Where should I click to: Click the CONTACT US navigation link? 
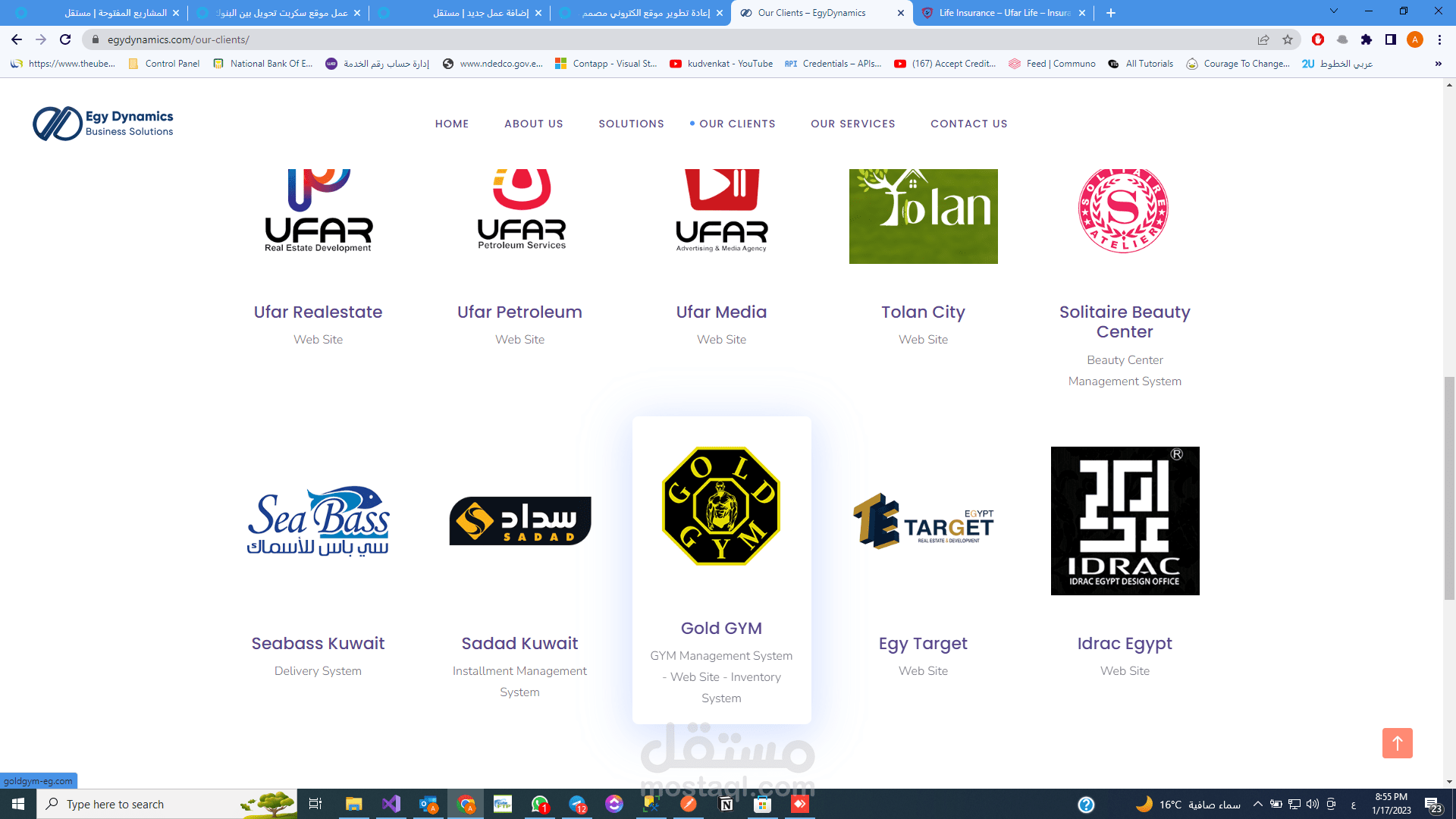968,124
